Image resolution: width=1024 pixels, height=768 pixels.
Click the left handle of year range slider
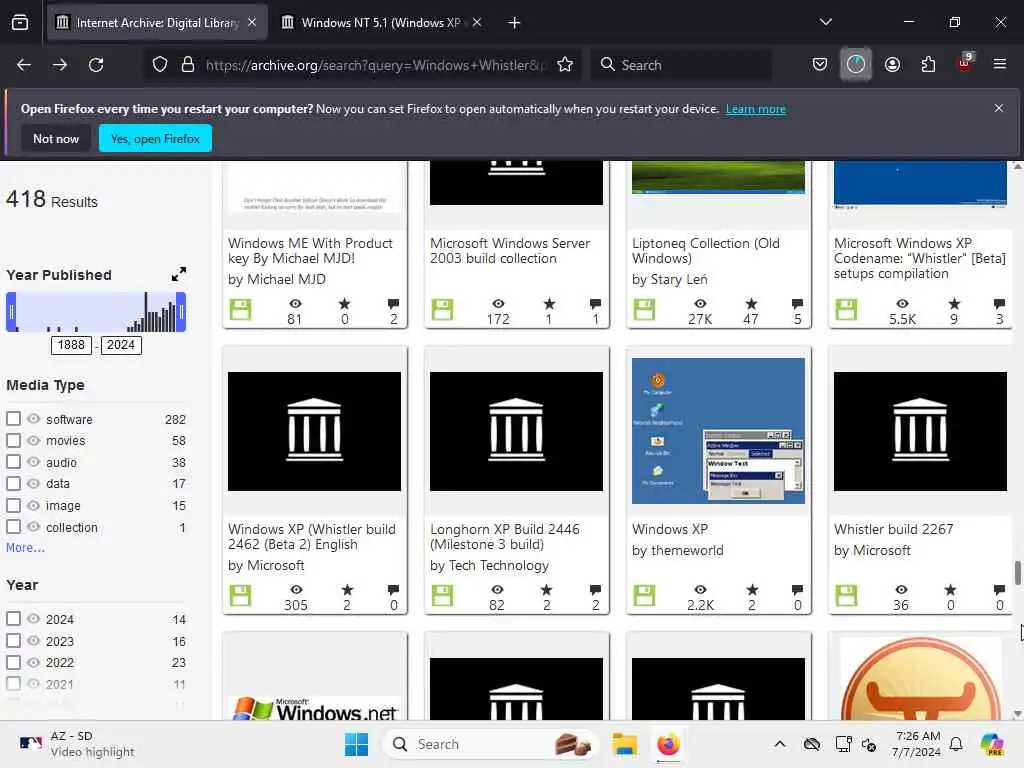click(x=11, y=312)
